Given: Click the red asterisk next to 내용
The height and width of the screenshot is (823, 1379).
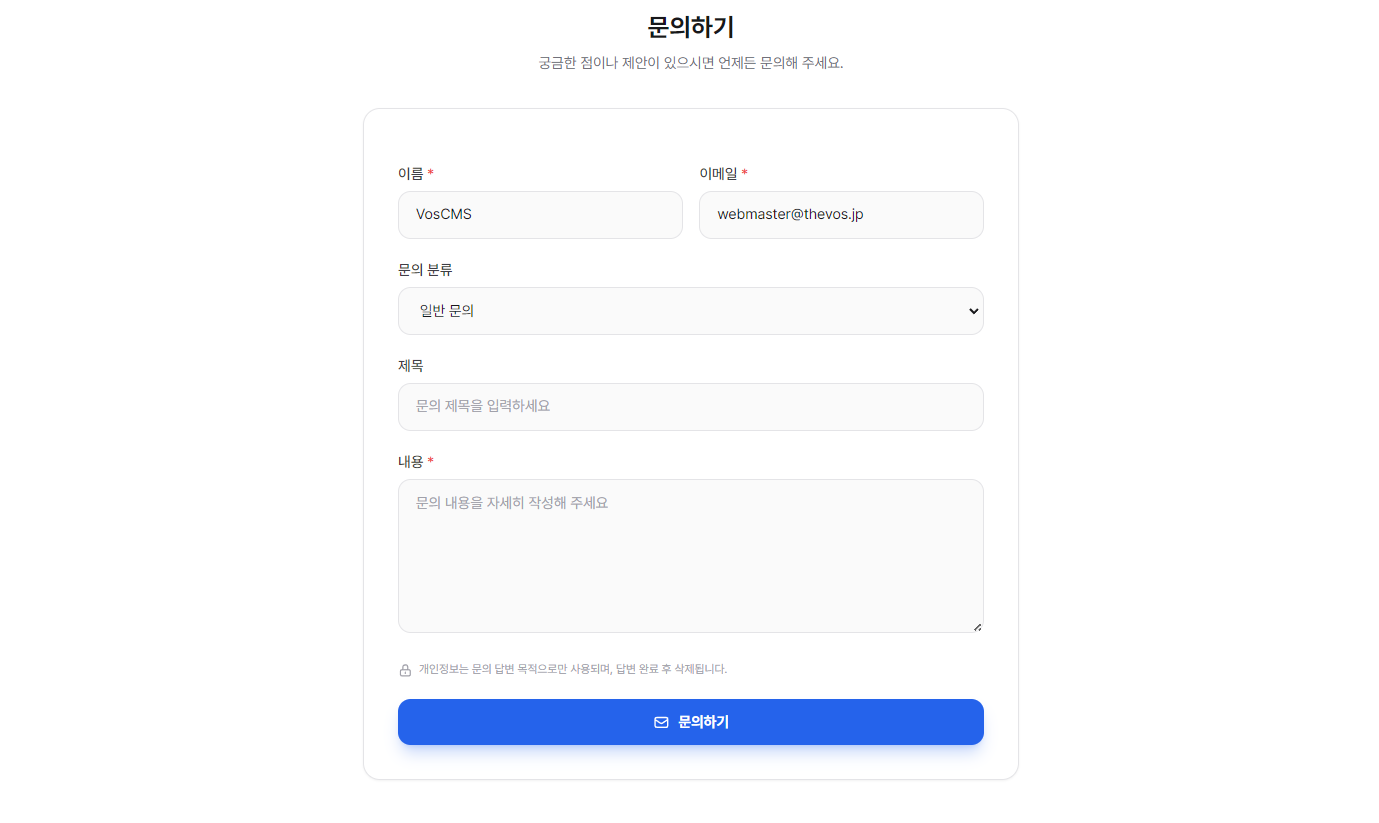Looking at the screenshot, I should 431,461.
